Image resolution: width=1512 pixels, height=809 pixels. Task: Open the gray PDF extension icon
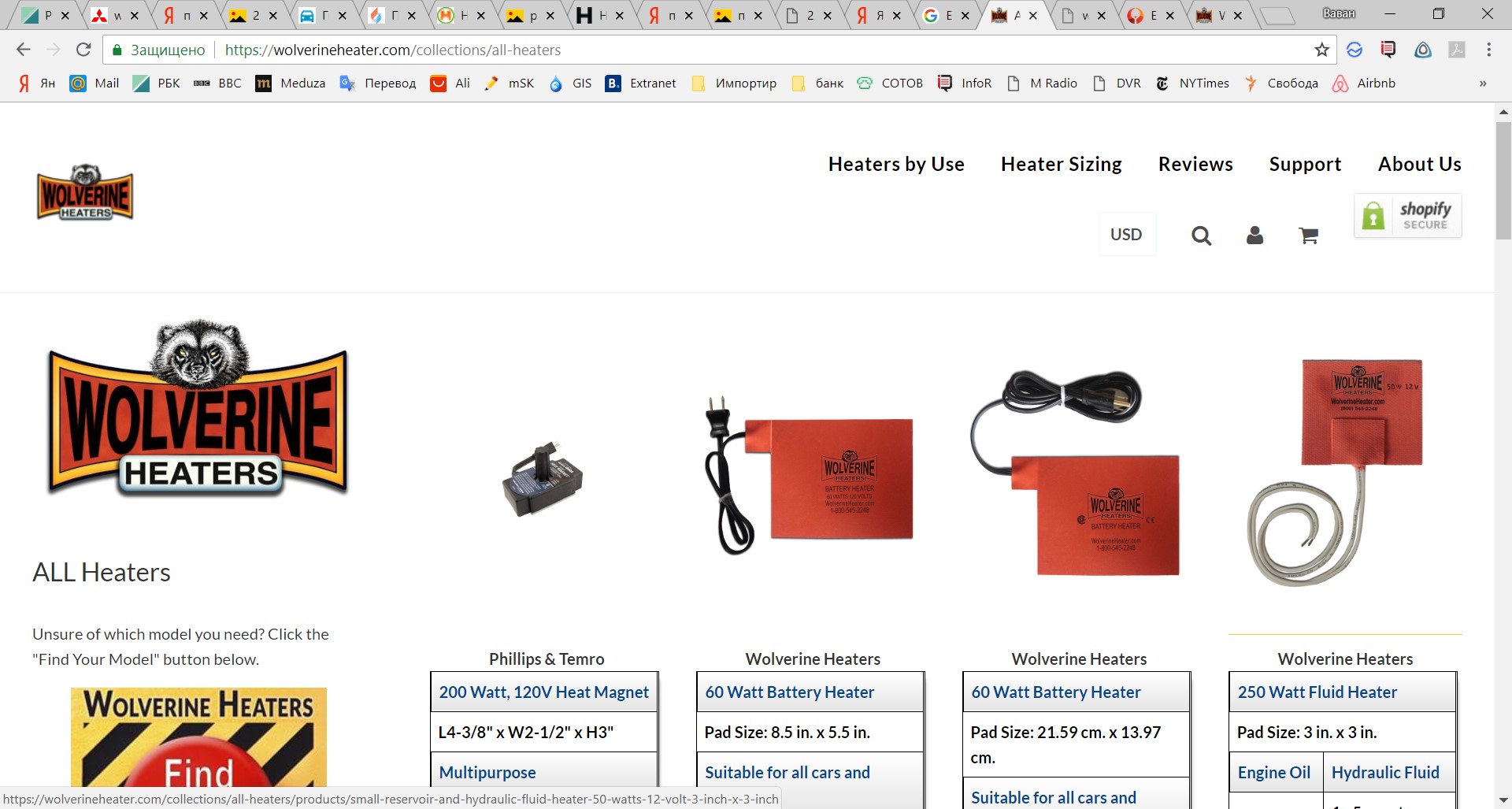1457,50
